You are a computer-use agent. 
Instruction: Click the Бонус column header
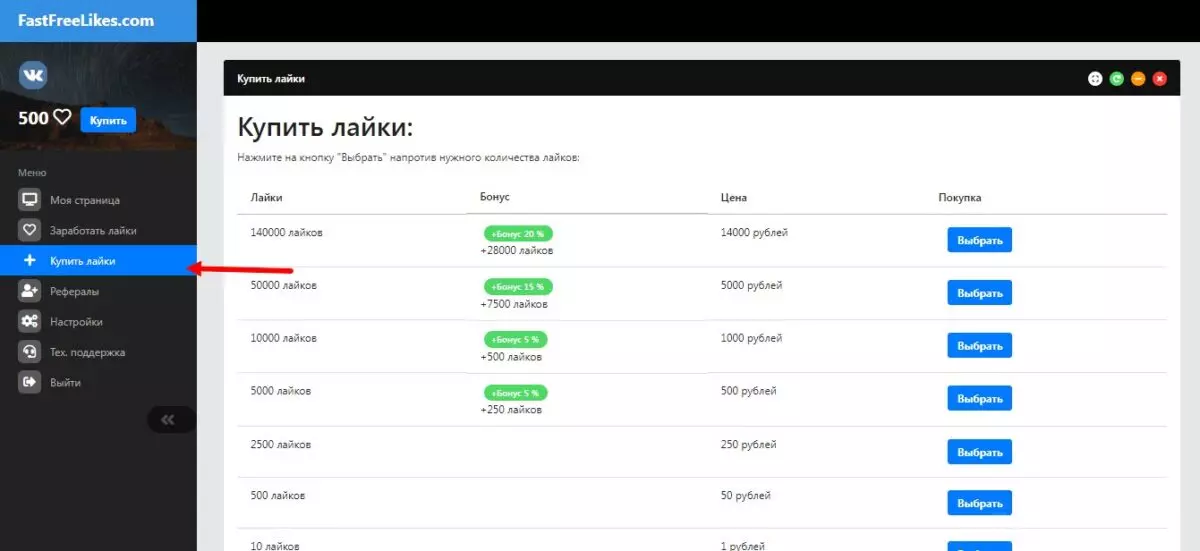[495, 197]
